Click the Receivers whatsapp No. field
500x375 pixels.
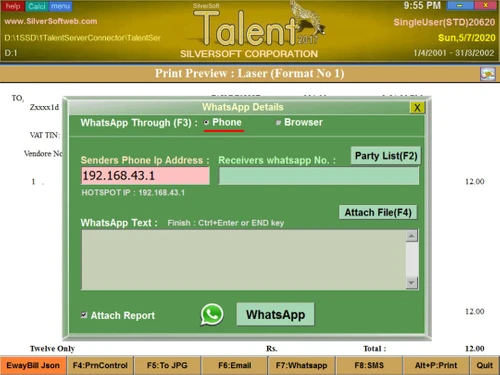point(319,176)
